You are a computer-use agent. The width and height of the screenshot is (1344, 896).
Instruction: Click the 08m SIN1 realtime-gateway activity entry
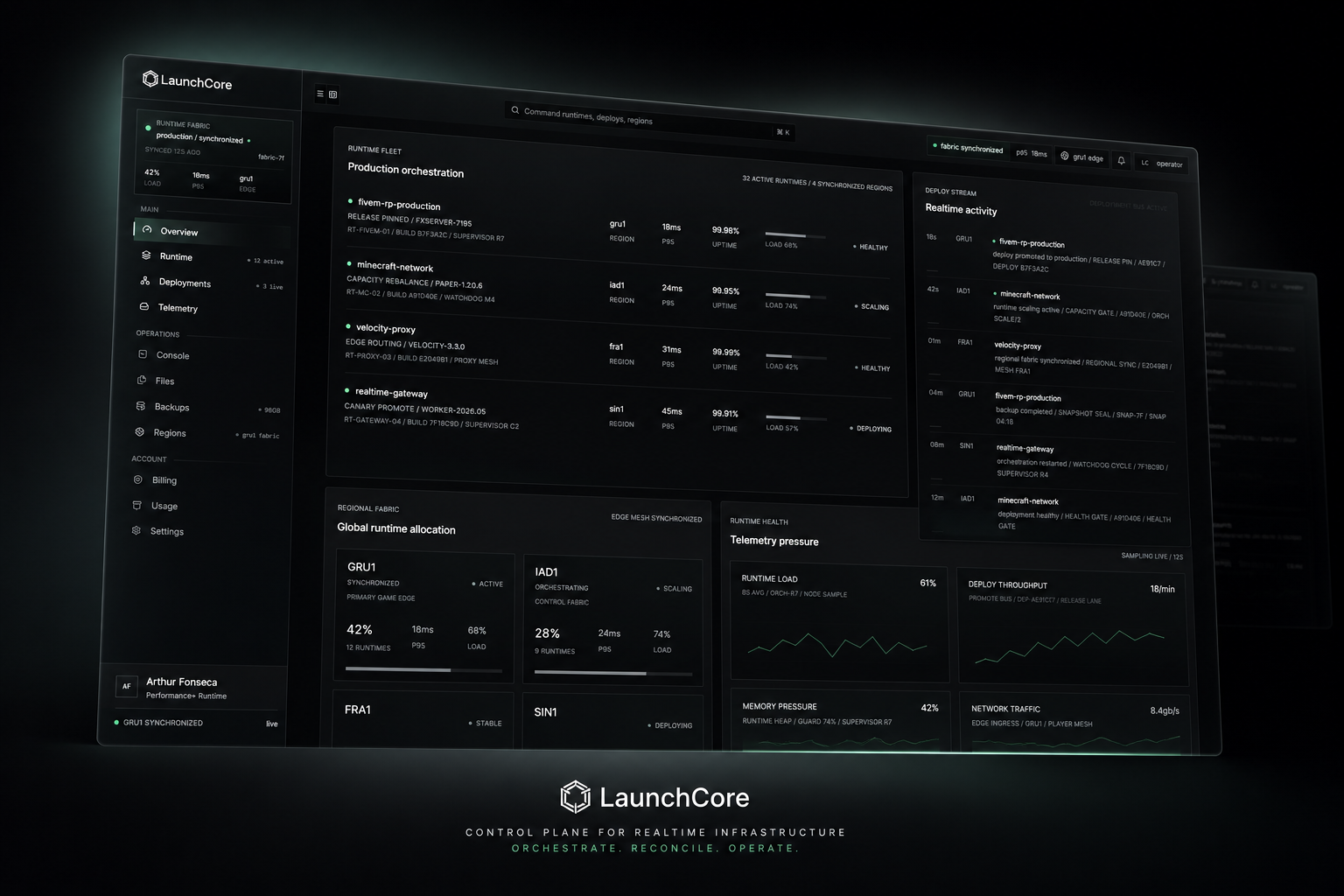pos(1051,459)
